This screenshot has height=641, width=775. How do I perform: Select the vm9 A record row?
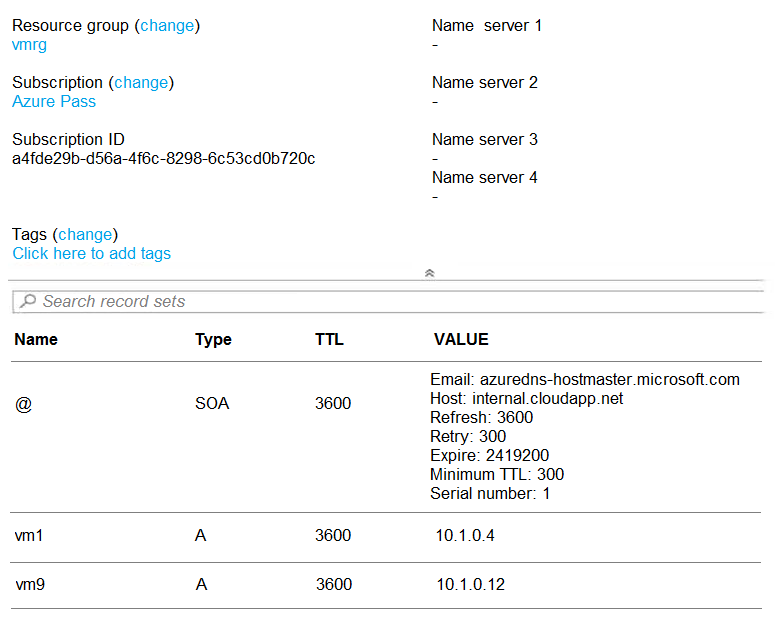386,585
